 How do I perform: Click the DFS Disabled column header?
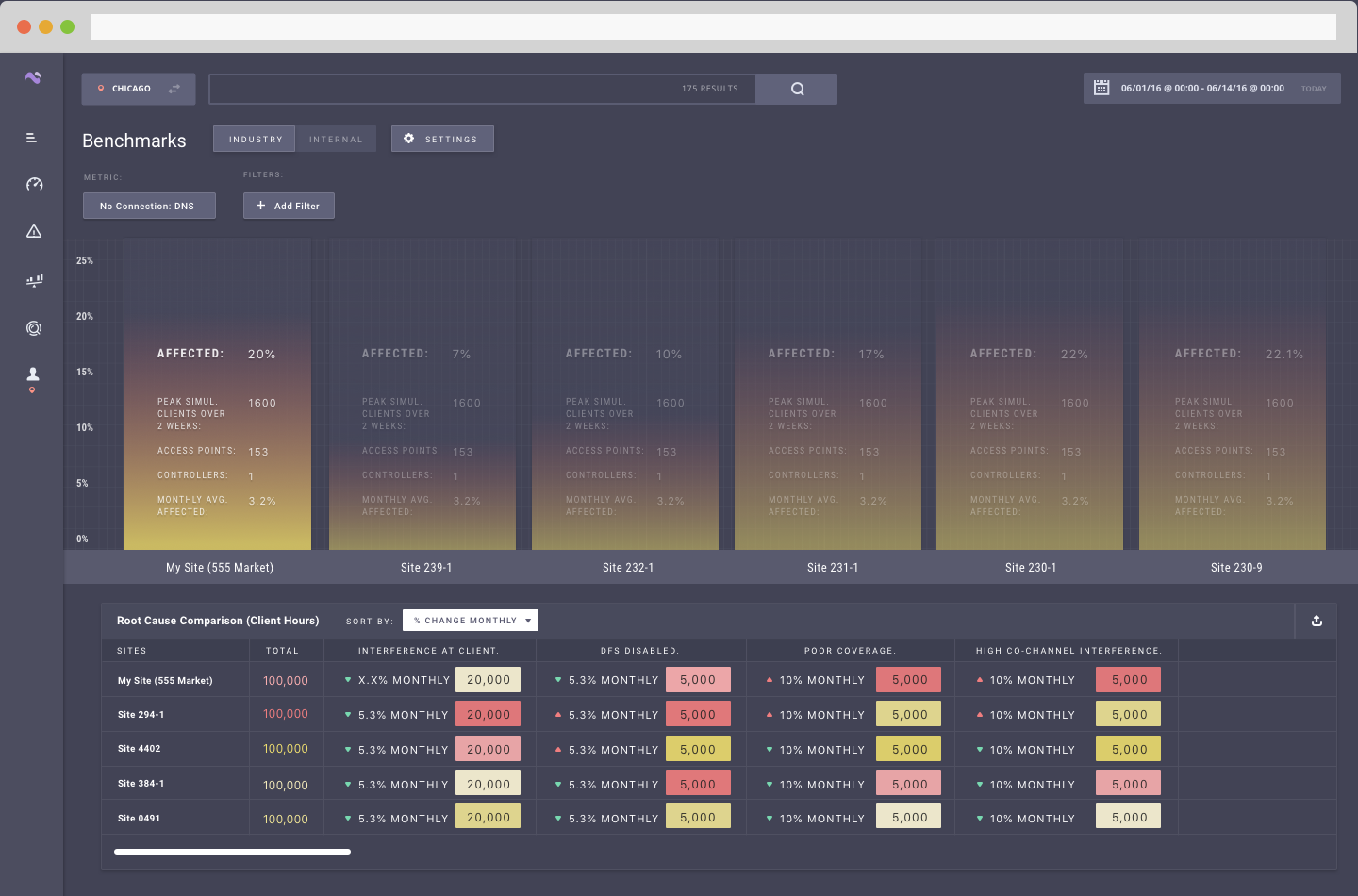(639, 651)
